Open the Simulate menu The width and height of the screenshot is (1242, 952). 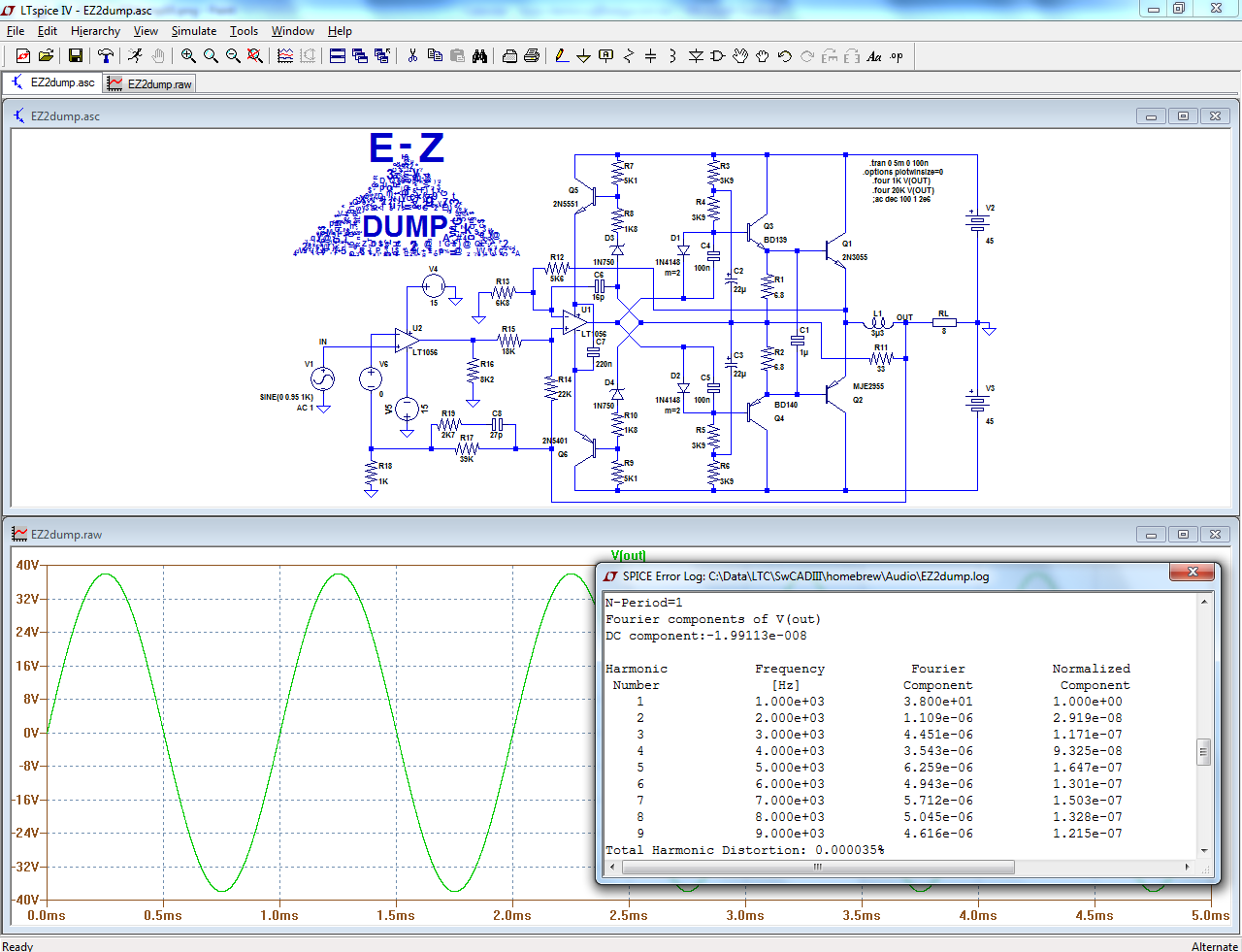click(x=194, y=31)
